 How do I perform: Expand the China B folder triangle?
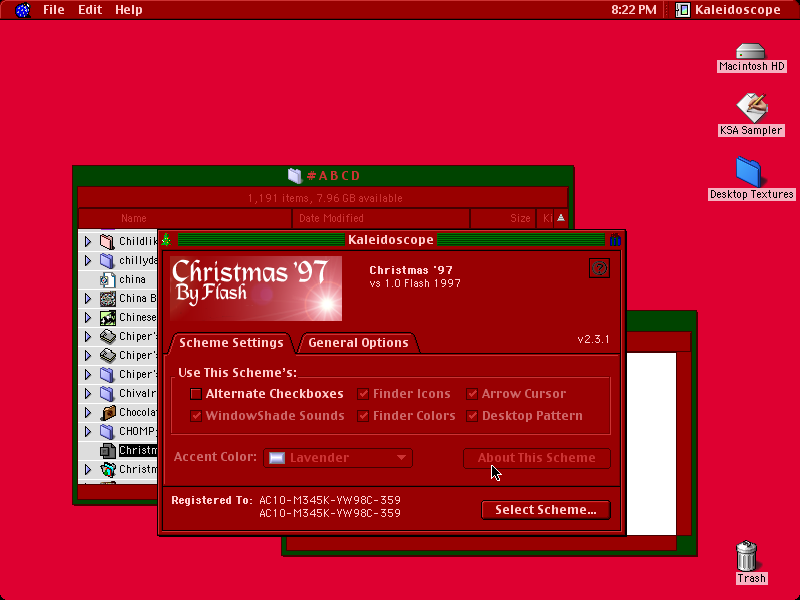click(x=88, y=298)
